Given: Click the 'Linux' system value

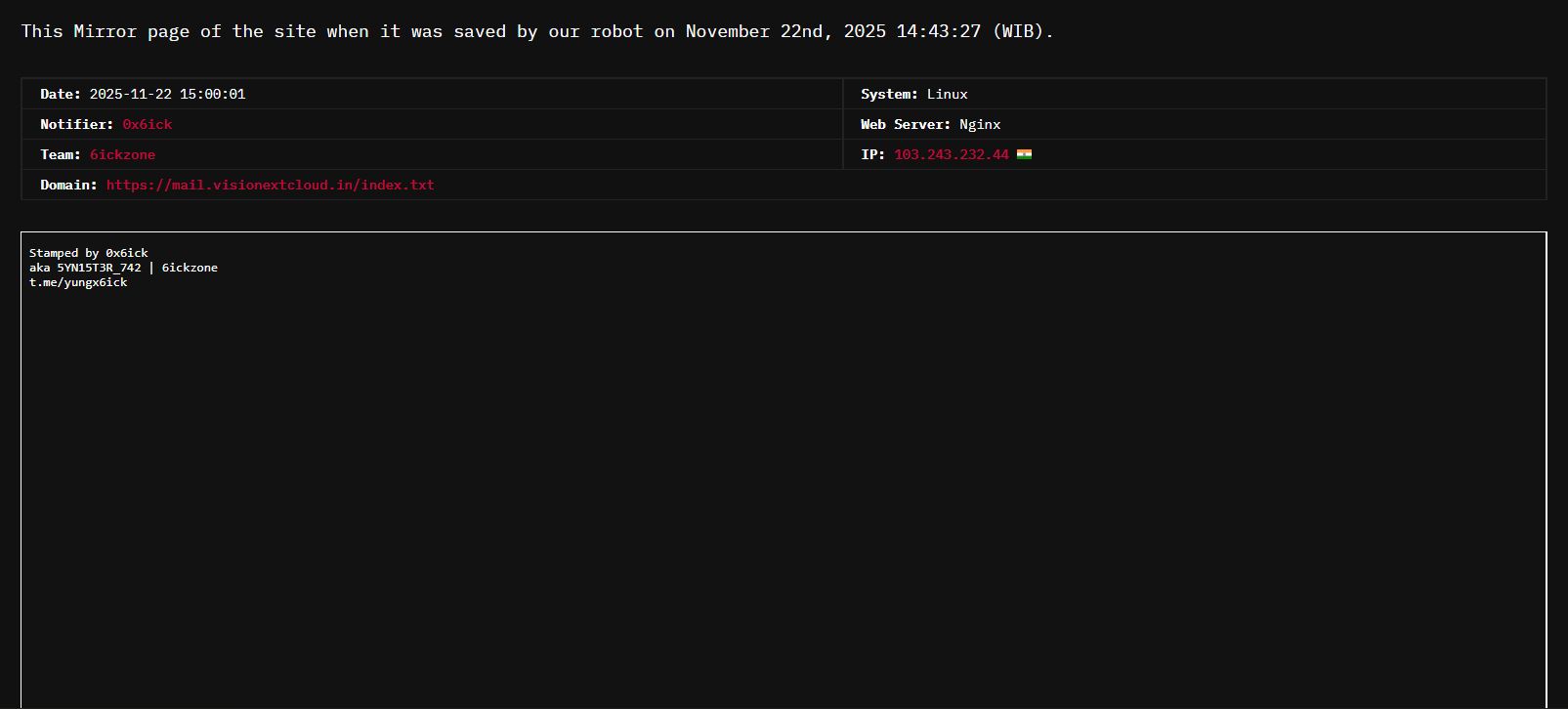Looking at the screenshot, I should [947, 94].
